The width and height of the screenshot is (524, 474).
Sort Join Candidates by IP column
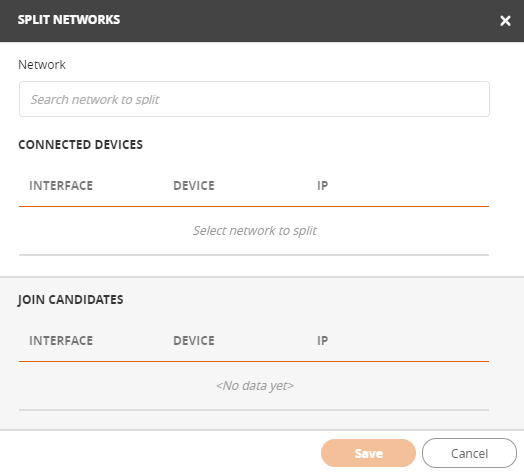322,341
